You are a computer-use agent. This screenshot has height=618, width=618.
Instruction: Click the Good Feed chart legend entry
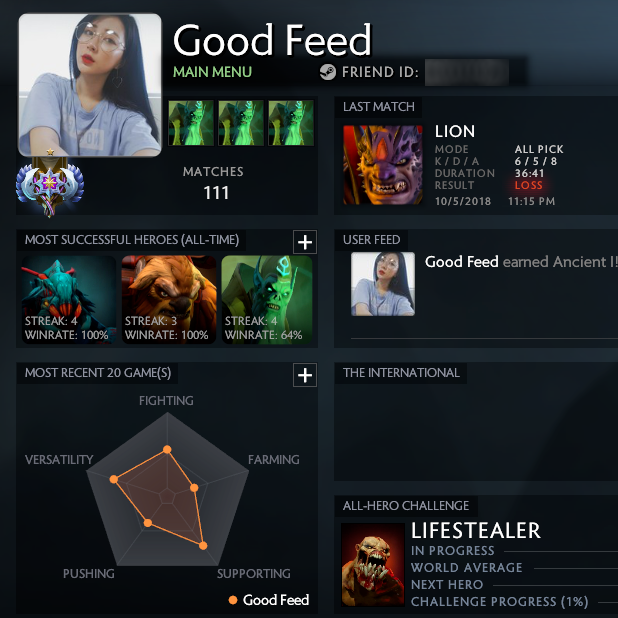pyautogui.click(x=269, y=600)
